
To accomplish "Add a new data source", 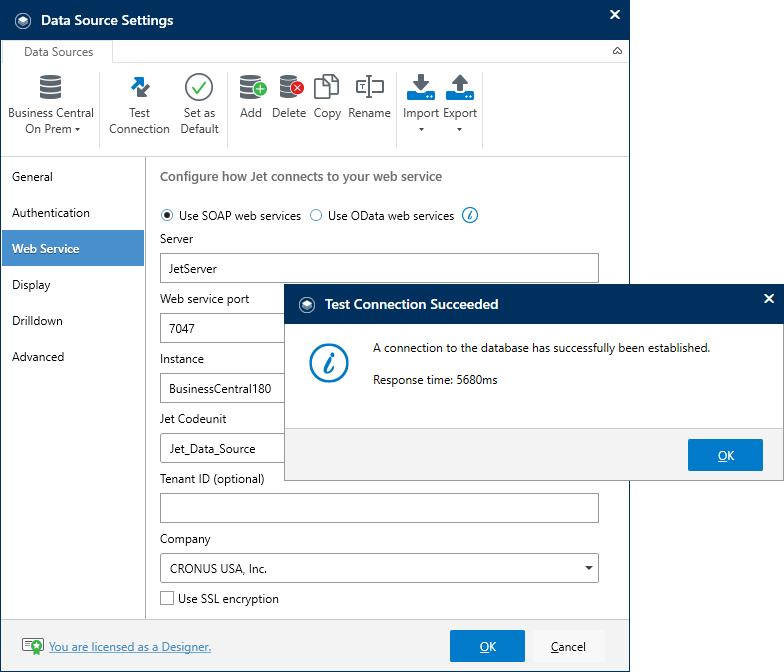I will pos(251,97).
